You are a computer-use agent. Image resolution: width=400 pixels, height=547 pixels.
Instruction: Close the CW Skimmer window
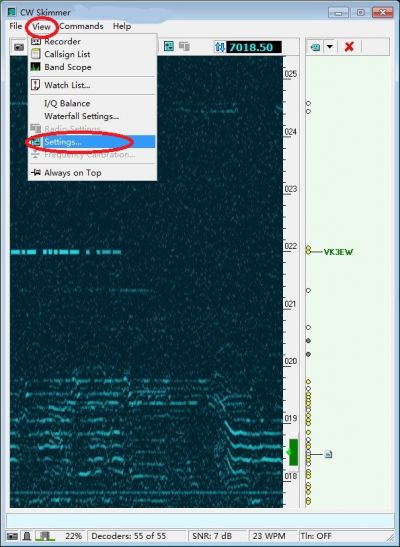383,13
